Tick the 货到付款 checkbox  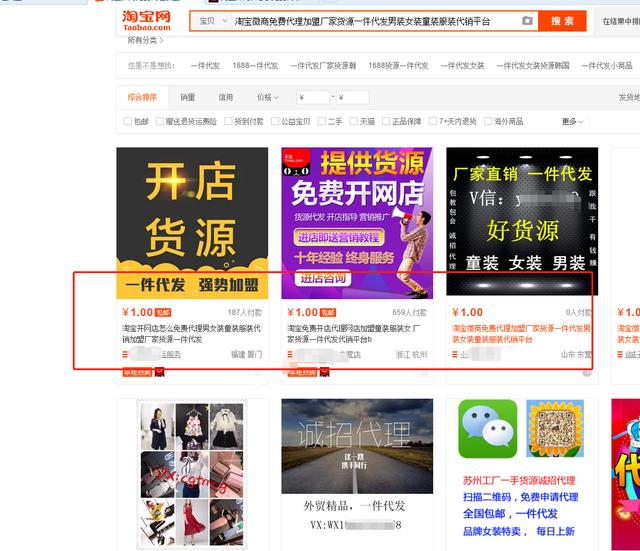[226, 121]
